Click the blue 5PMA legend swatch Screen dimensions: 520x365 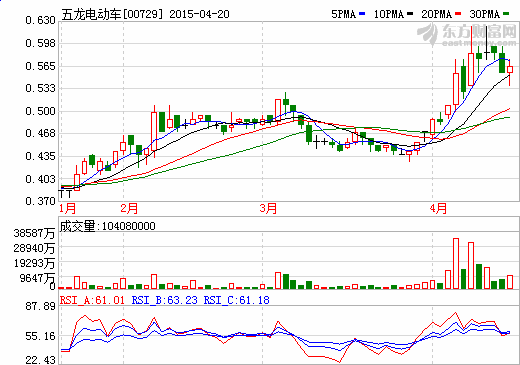point(362,14)
